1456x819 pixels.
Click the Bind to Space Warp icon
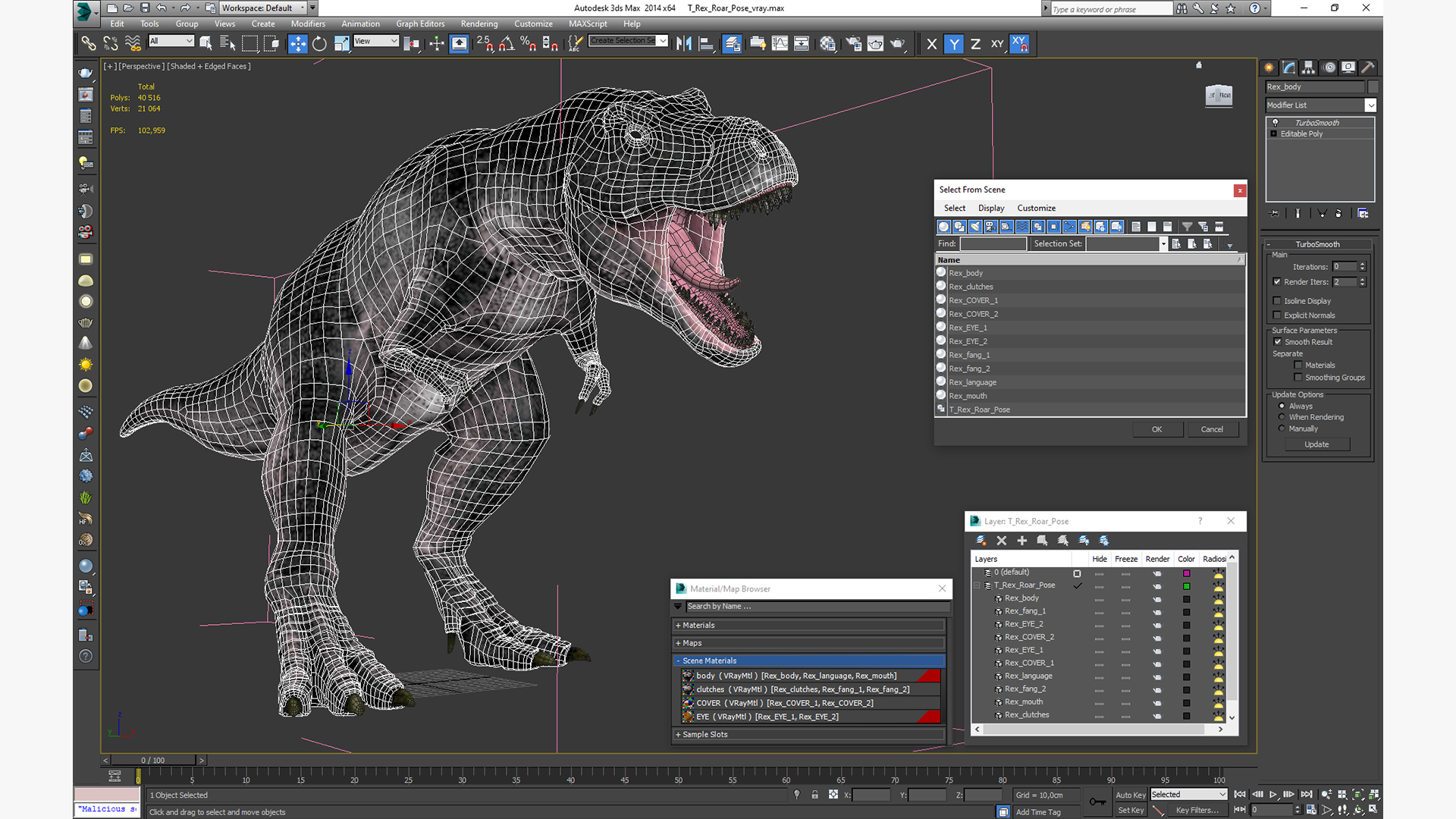click(x=133, y=44)
